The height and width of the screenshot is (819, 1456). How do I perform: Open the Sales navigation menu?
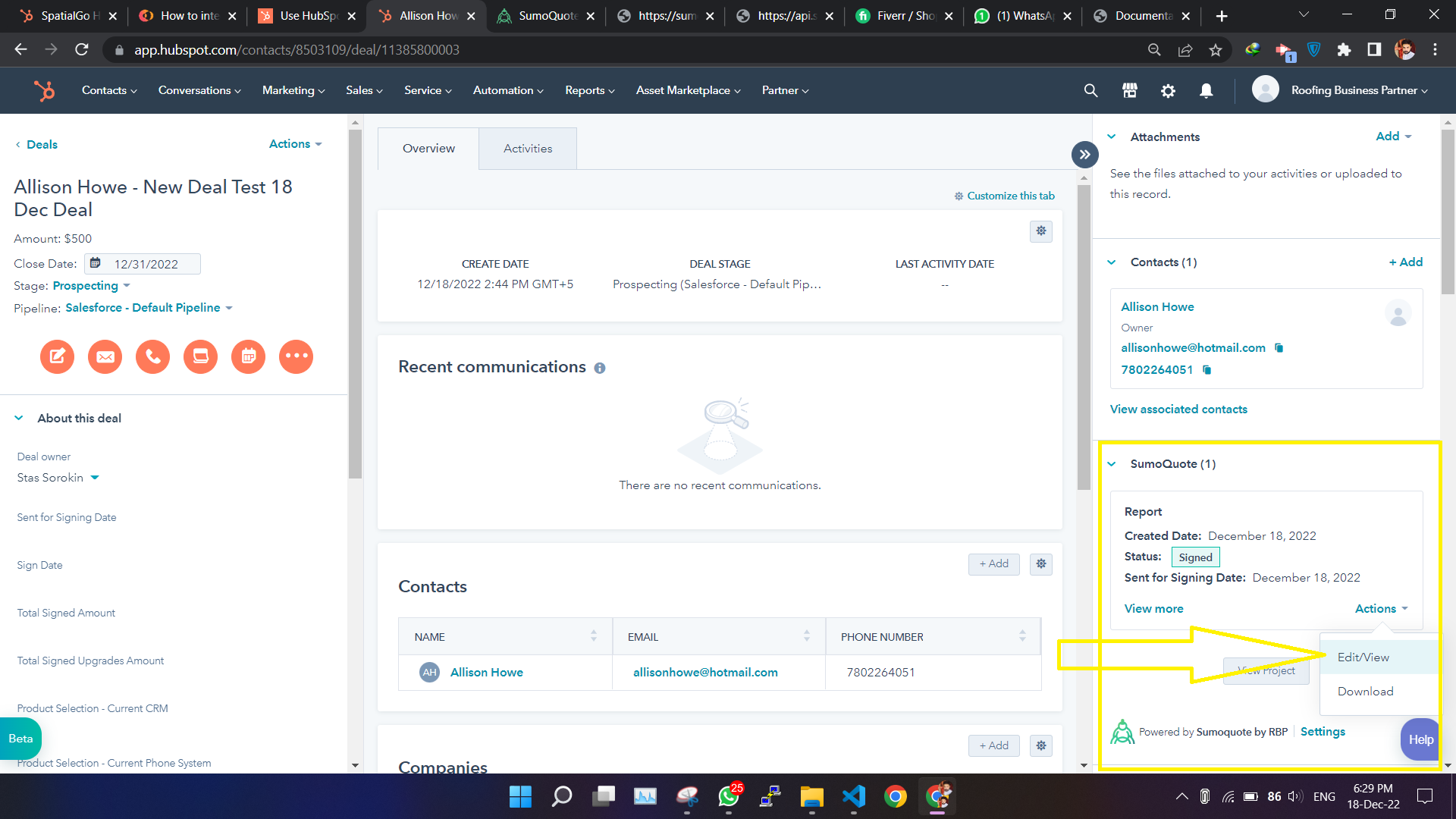click(364, 90)
